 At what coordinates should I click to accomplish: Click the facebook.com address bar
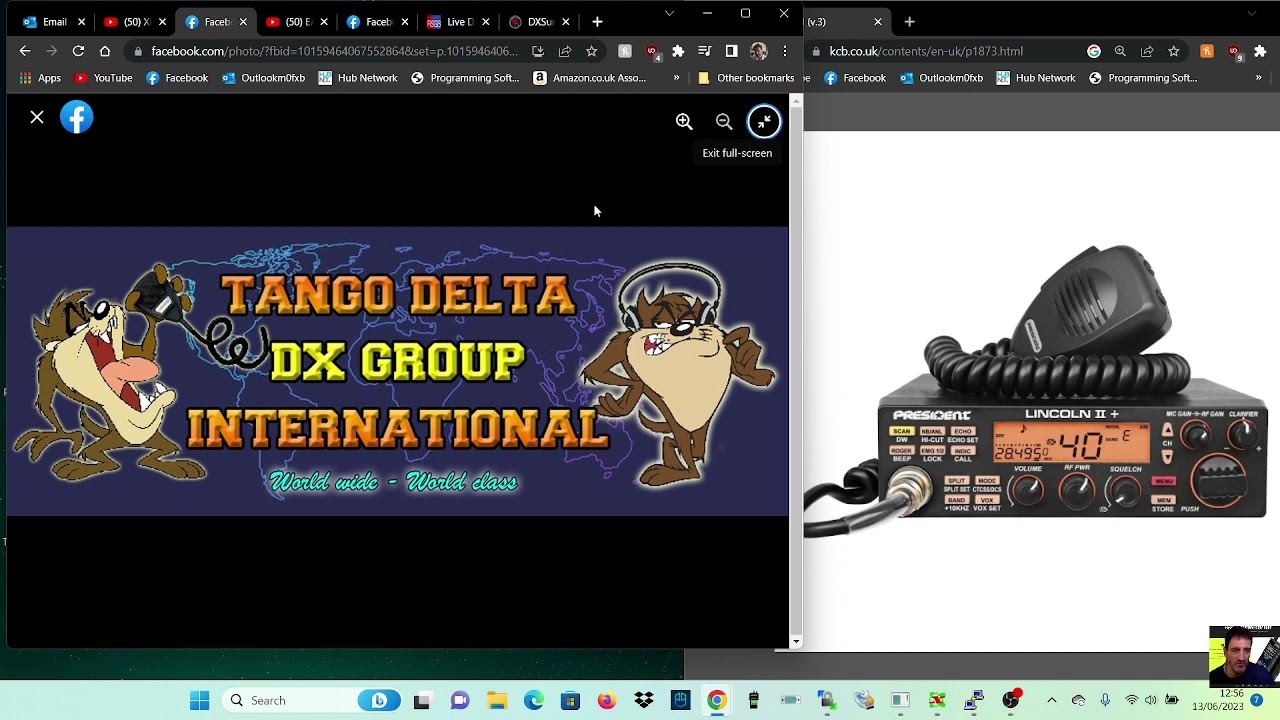tap(334, 51)
